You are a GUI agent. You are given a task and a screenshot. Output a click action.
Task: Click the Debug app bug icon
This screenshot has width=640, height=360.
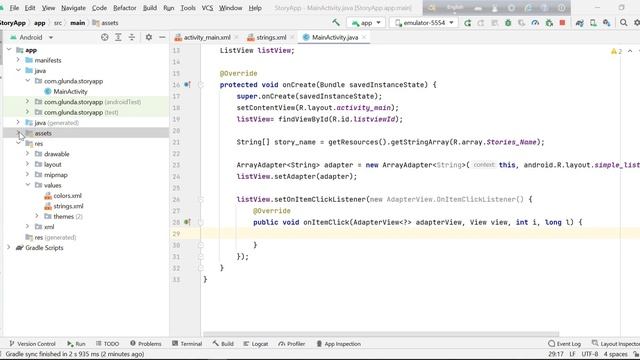(x=508, y=23)
